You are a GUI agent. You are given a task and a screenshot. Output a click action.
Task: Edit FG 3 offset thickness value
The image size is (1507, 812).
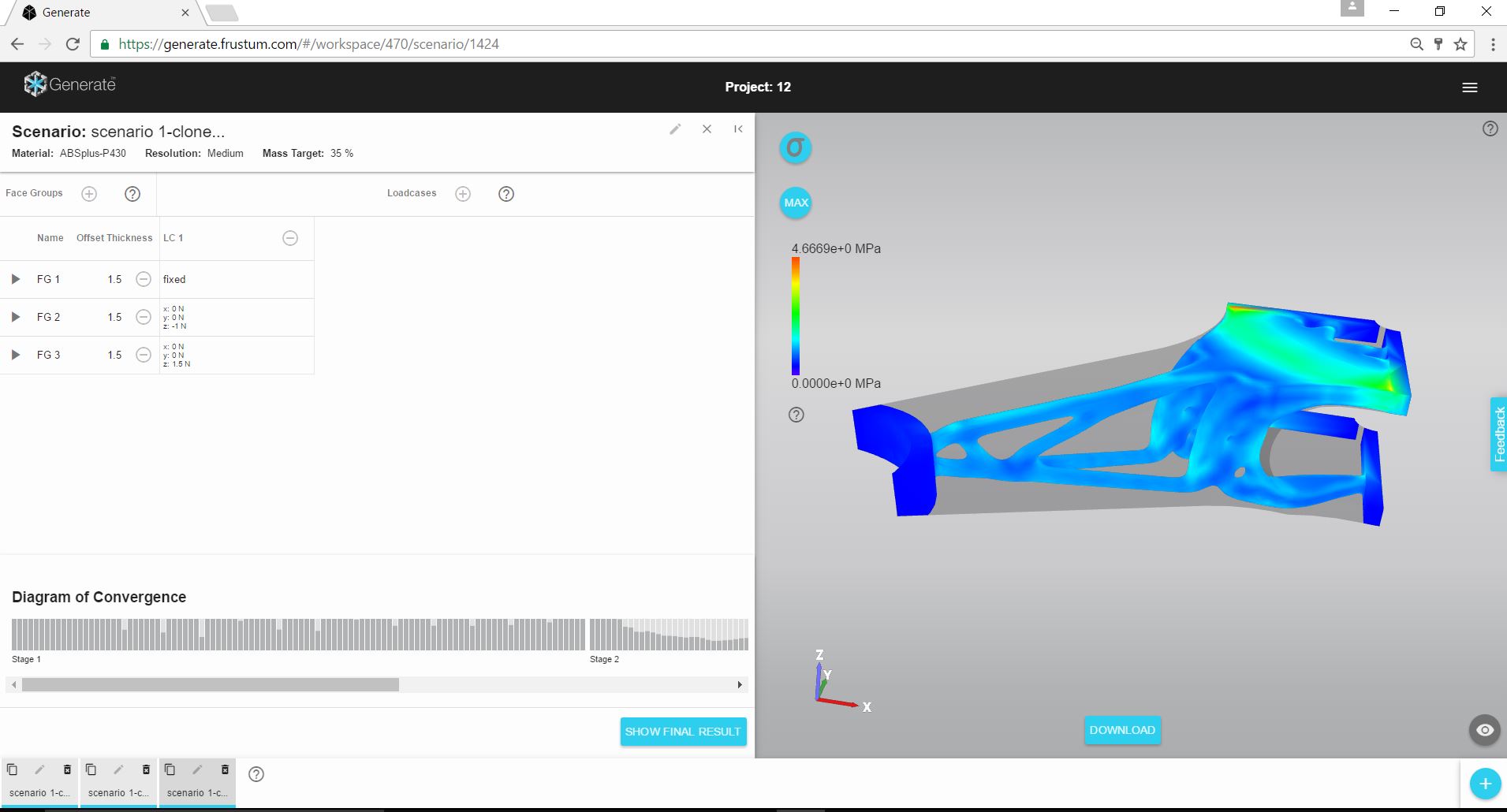coord(115,355)
